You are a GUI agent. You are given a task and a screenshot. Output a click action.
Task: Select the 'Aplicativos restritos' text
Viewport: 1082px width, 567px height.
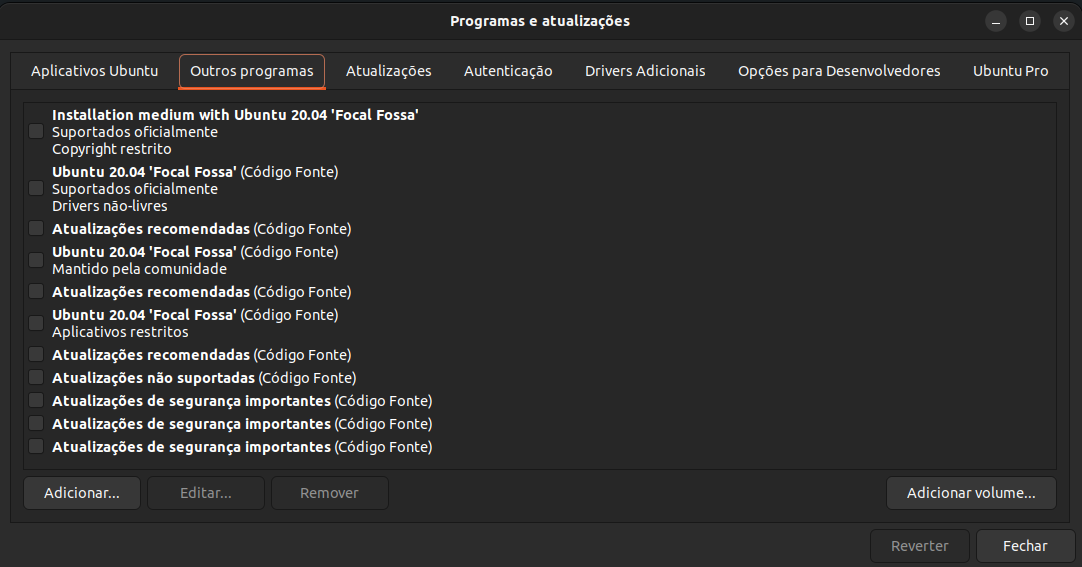[120, 332]
